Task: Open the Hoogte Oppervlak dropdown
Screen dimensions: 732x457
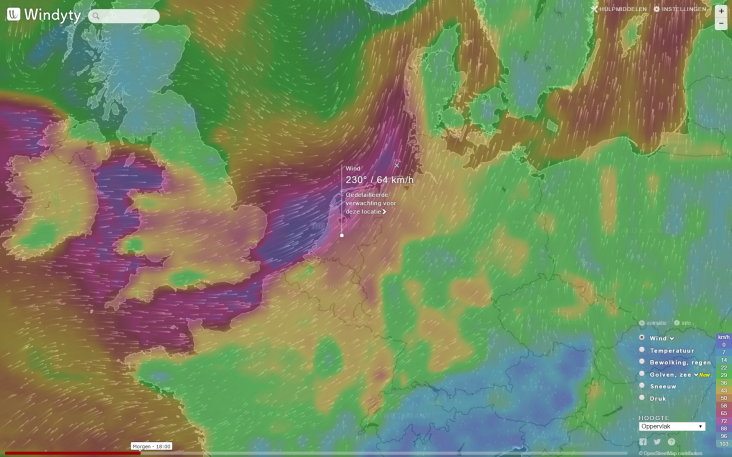Action: click(x=672, y=426)
